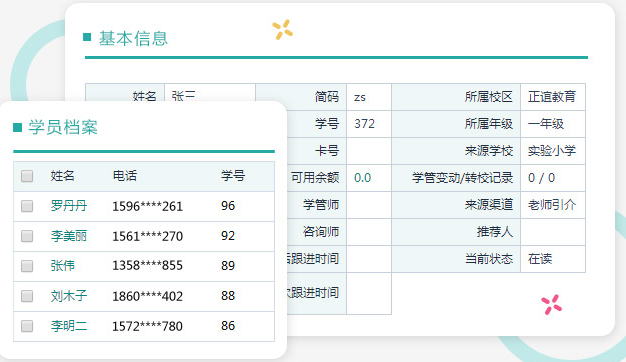Select phone number 1358****855
Viewport: 626px width, 362px height.
[x=147, y=266]
